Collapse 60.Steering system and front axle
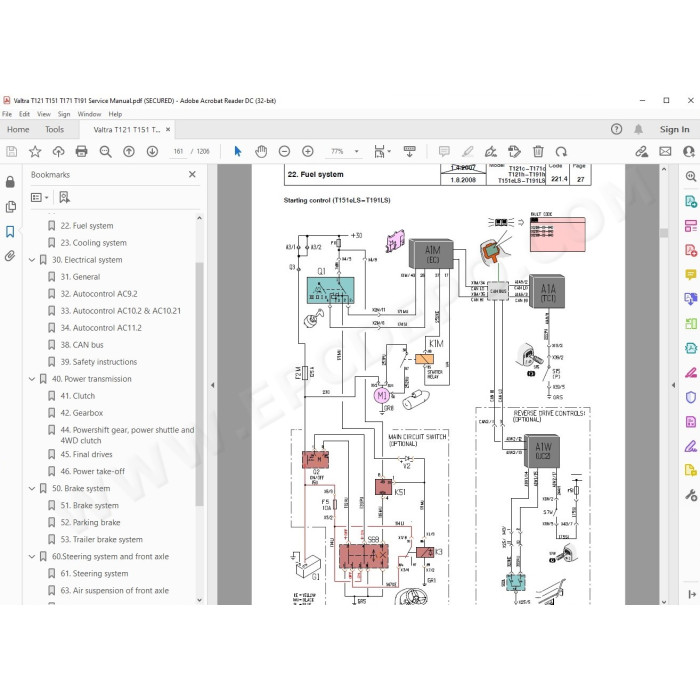This screenshot has width=700, height=700. pos(32,557)
